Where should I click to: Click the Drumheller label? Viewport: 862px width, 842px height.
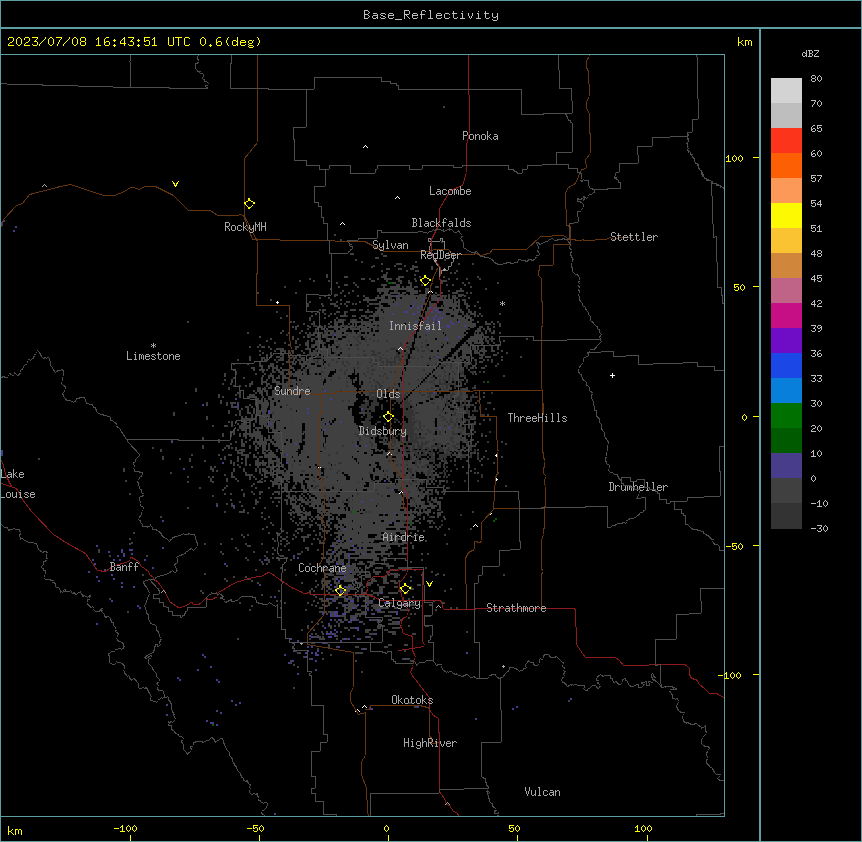638,487
